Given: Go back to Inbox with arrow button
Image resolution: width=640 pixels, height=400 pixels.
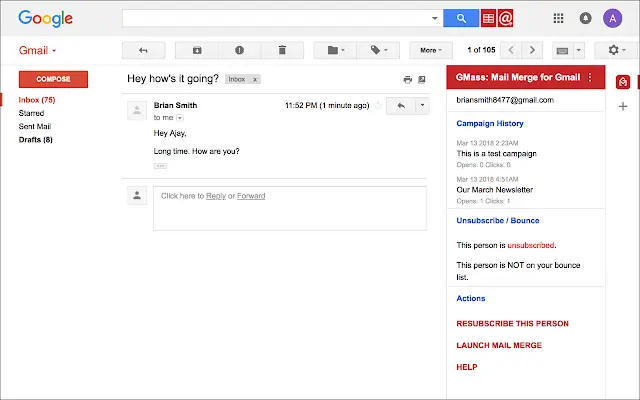Looking at the screenshot, I should point(143,50).
